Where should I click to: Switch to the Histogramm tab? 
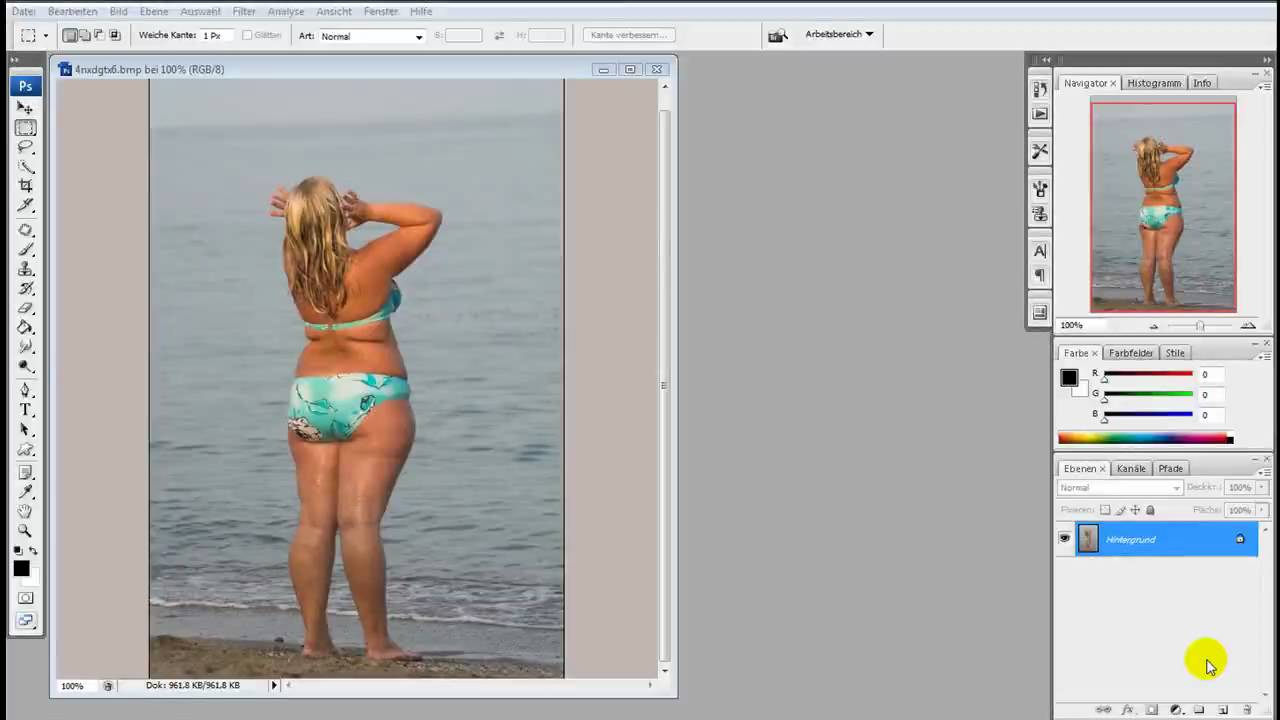tap(1154, 83)
